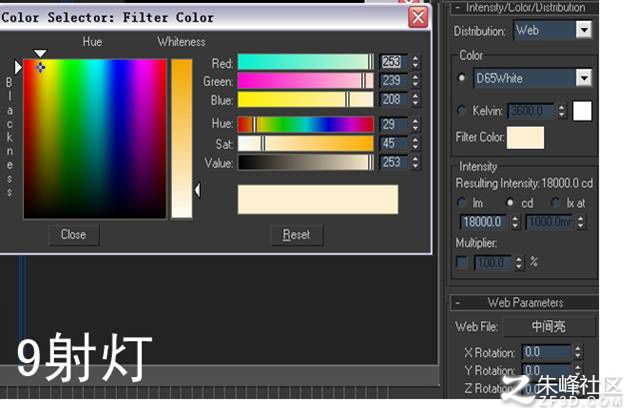Click the X Rotation field
Screen dimensions: 634x417
[546, 352]
